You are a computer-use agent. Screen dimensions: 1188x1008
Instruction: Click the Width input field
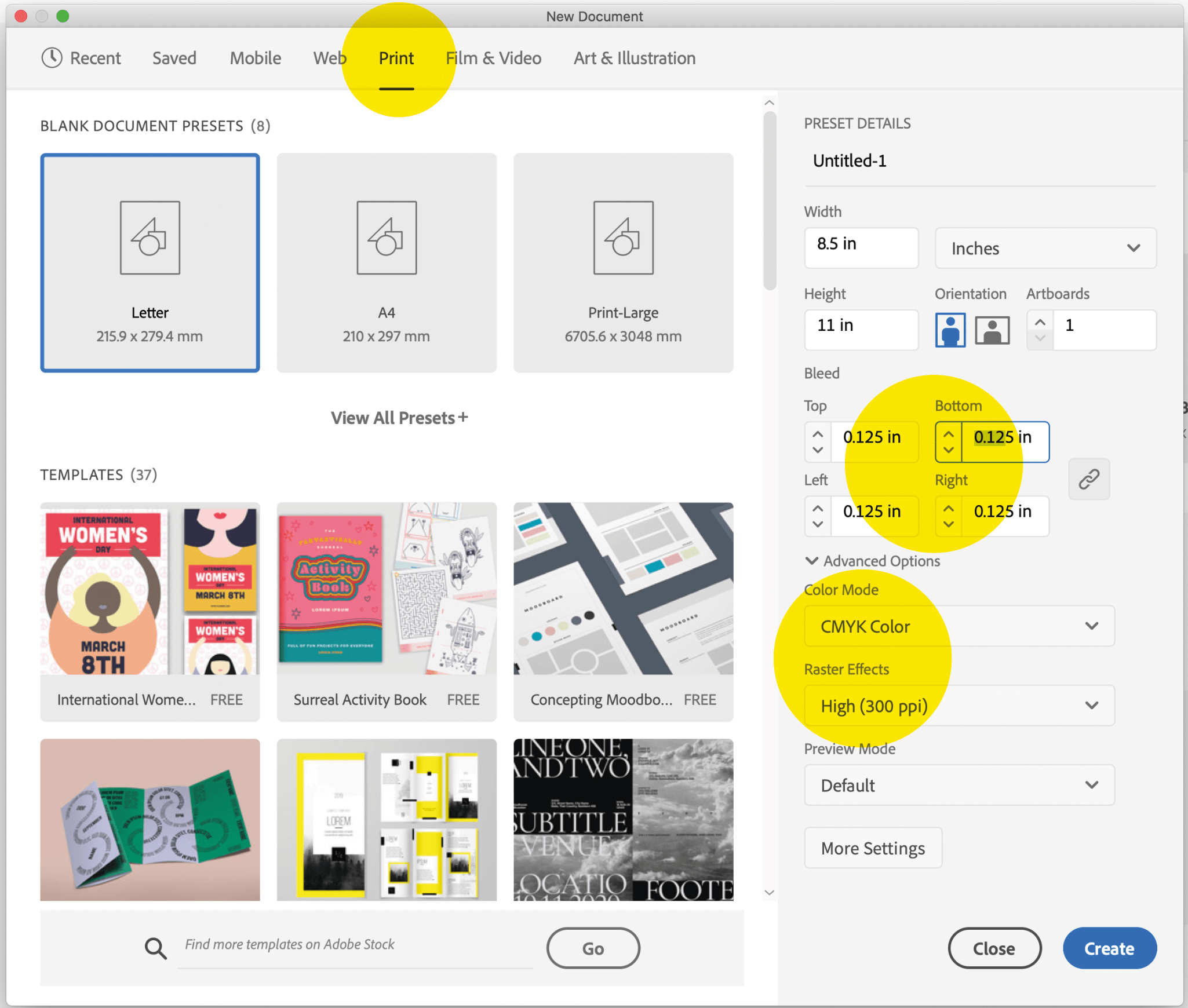861,249
